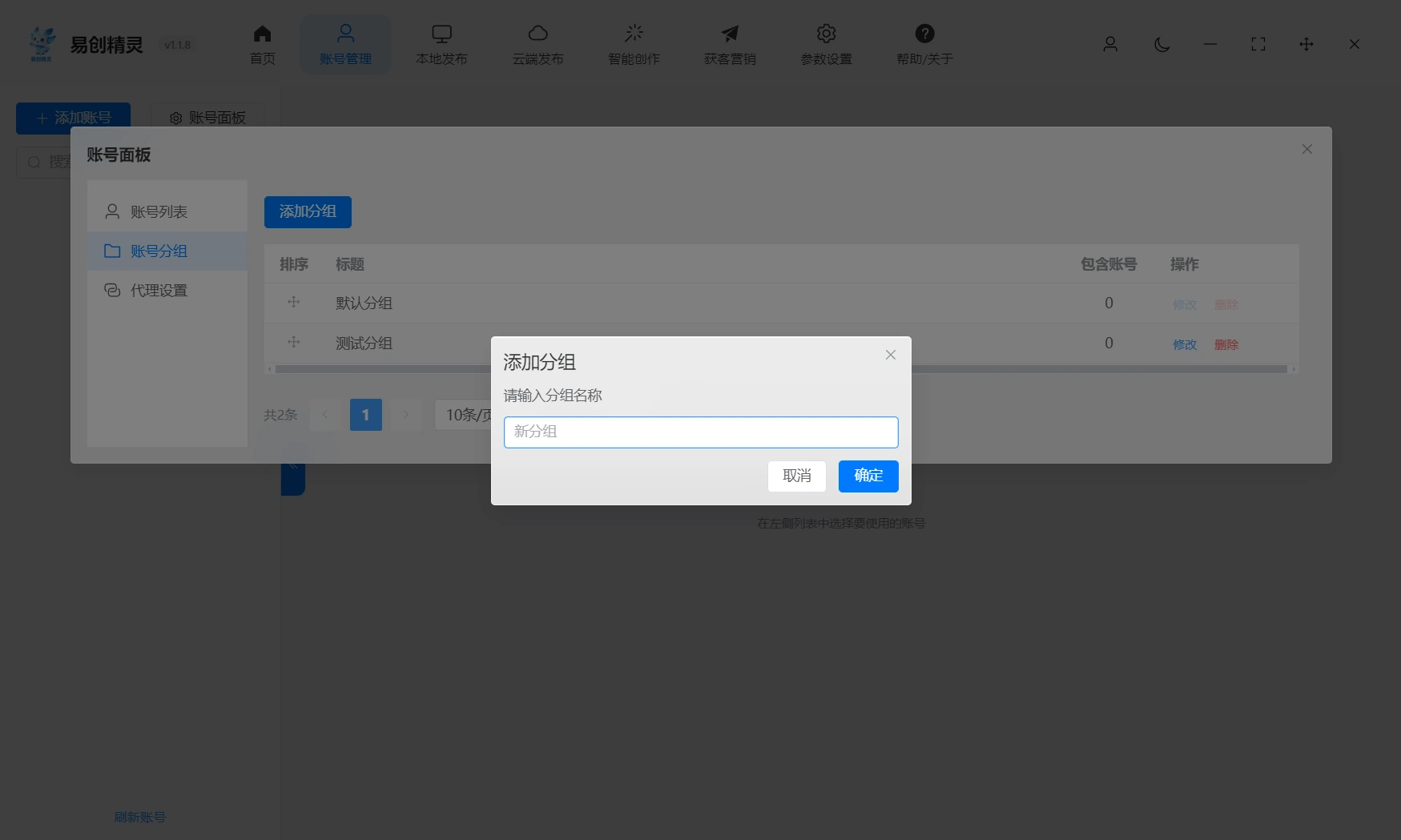The image size is (1401, 840).
Task: Click the 新分组 name input field
Action: 701,432
